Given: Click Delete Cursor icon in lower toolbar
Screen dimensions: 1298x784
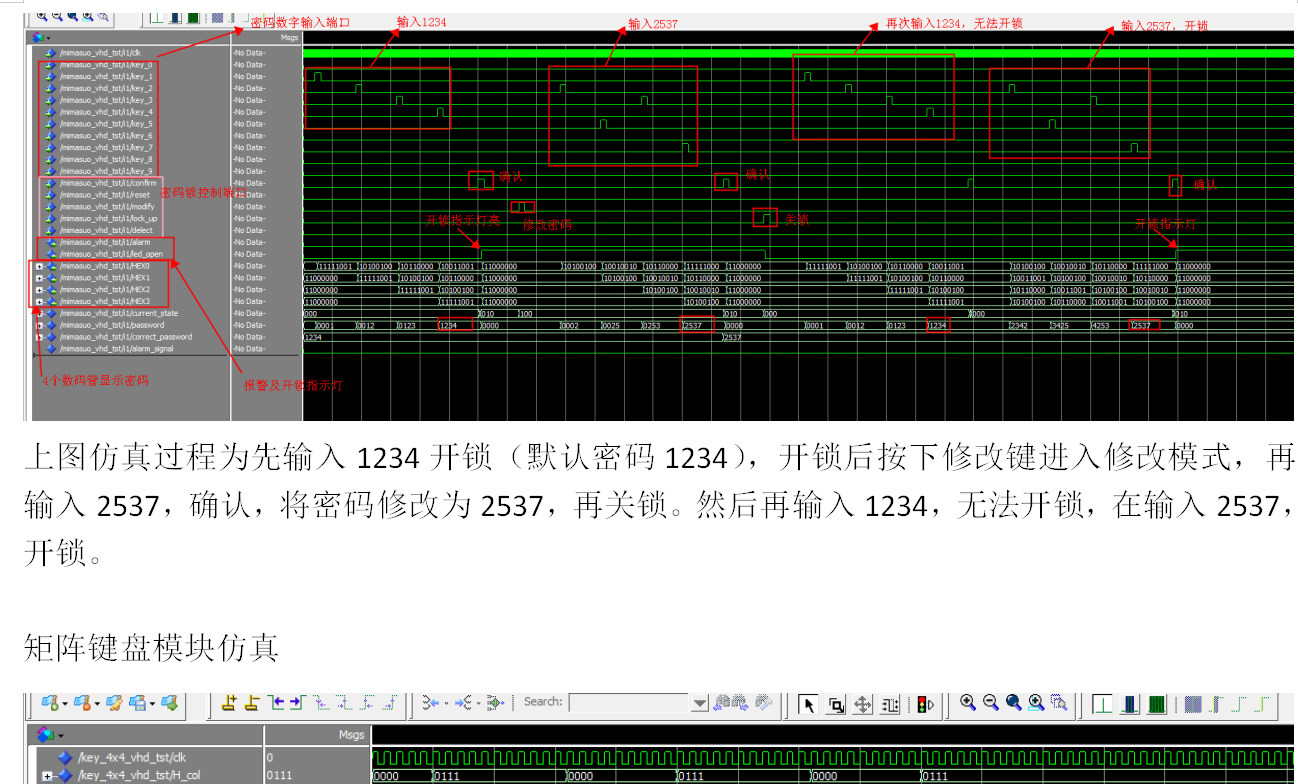Looking at the screenshot, I should (x=252, y=703).
